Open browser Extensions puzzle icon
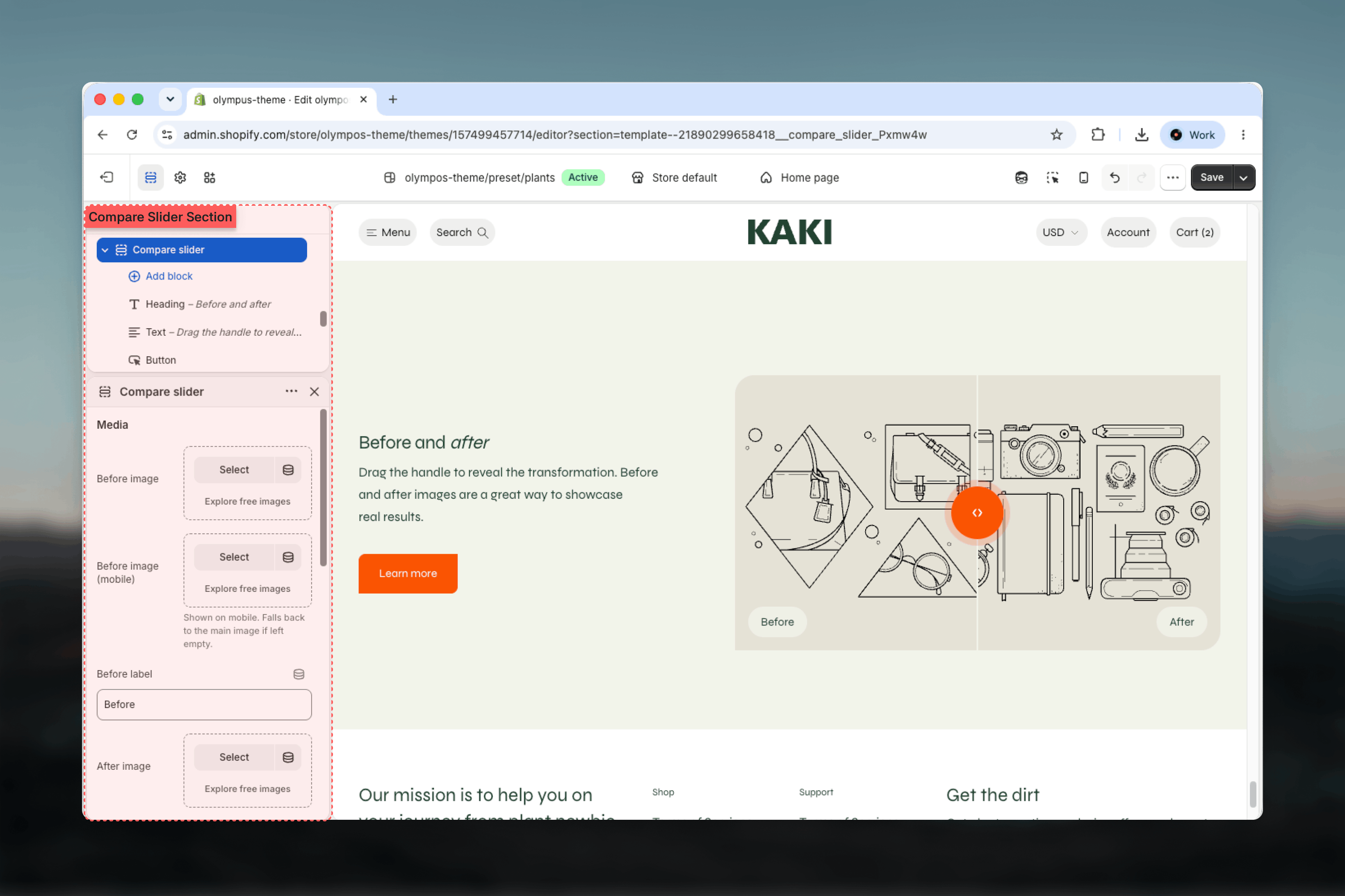The width and height of the screenshot is (1345, 896). coord(1097,135)
